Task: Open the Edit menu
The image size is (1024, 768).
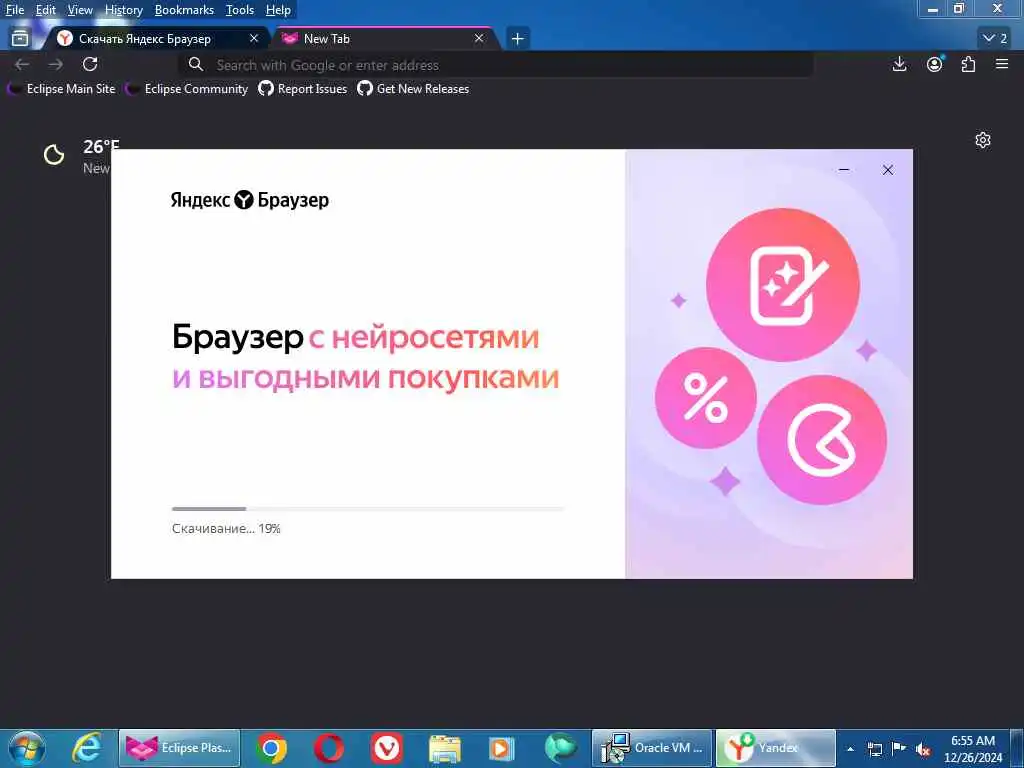Action: point(46,10)
